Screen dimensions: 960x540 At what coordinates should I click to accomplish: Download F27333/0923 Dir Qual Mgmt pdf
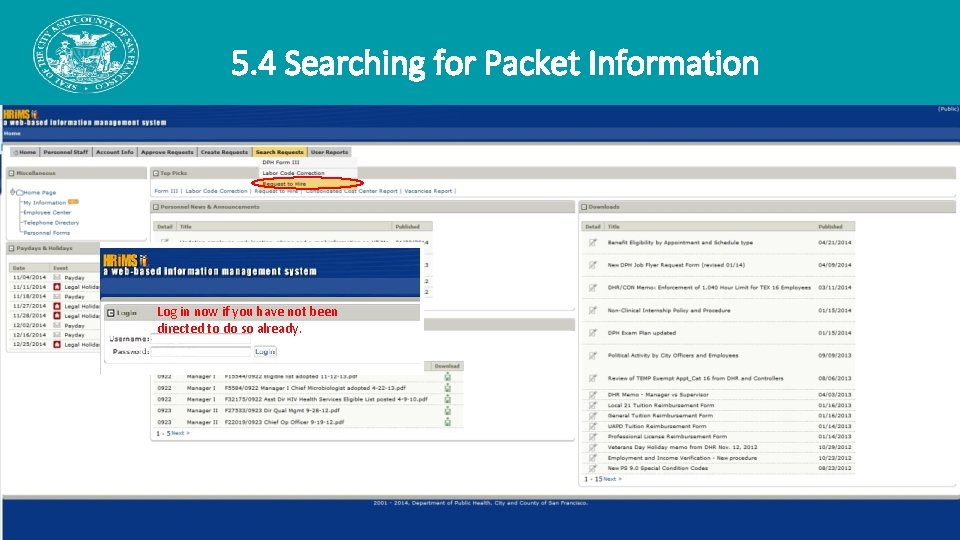(x=448, y=410)
